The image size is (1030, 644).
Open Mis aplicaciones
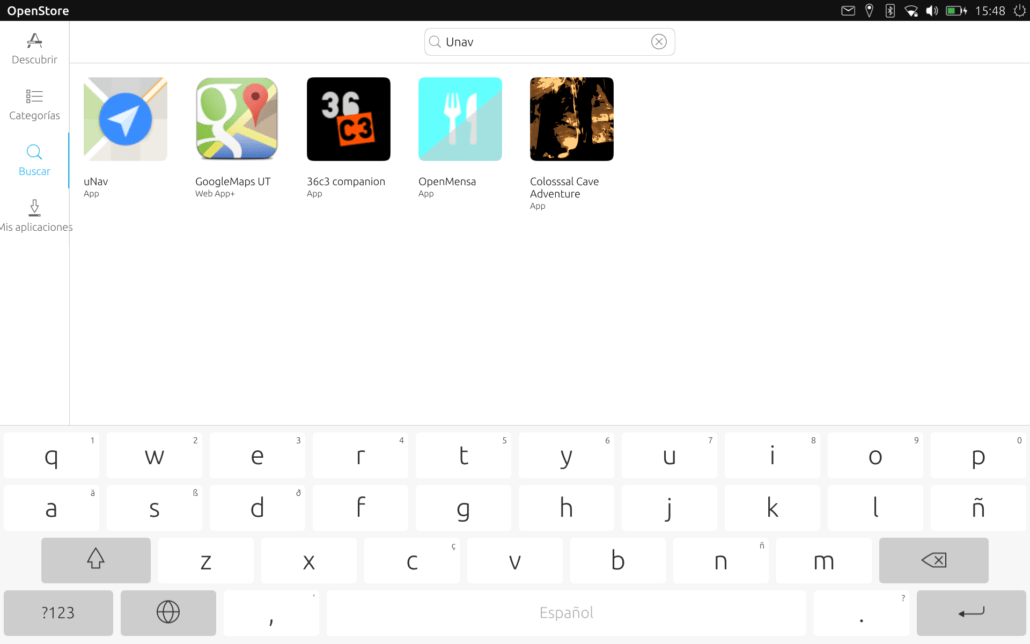[x=34, y=217]
